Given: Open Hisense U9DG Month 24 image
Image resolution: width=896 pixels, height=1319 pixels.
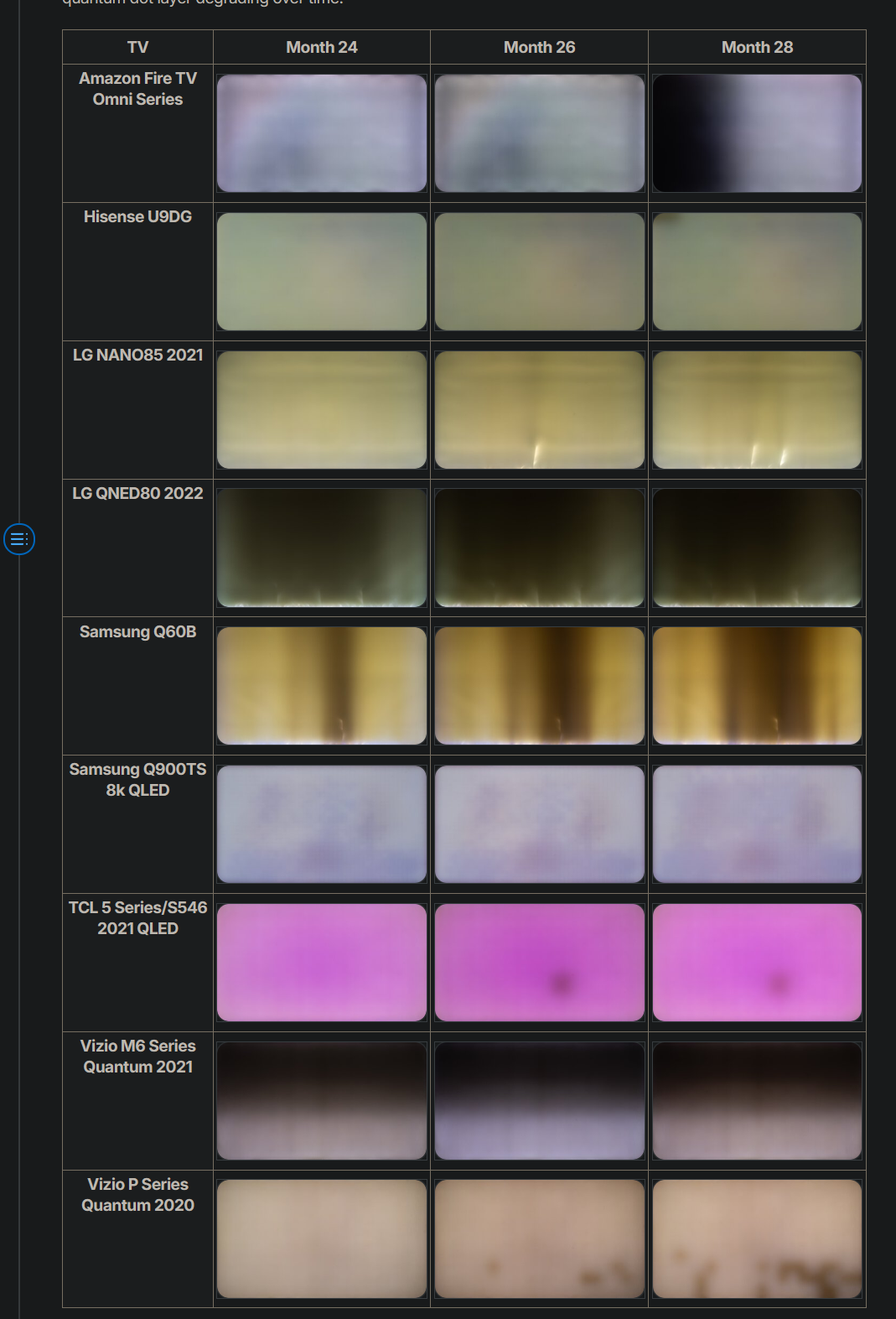Looking at the screenshot, I should 322,272.
